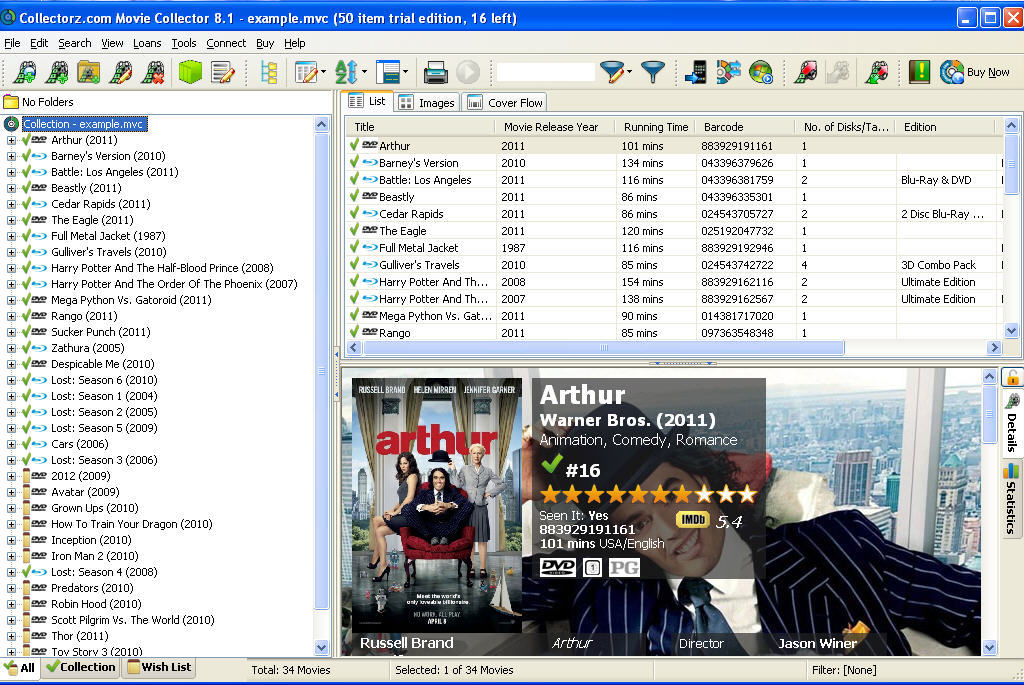Click the filter funnel icon
The width and height of the screenshot is (1024, 685).
click(652, 72)
